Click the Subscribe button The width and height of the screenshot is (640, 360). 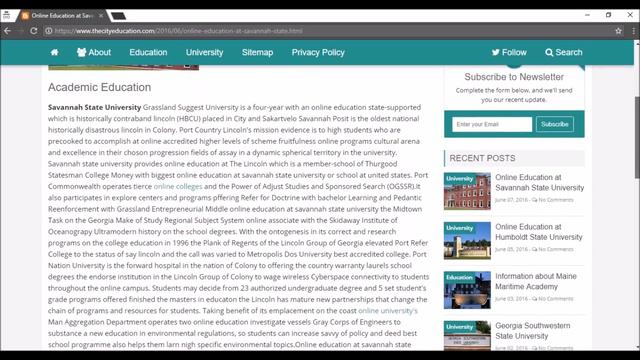(x=555, y=124)
